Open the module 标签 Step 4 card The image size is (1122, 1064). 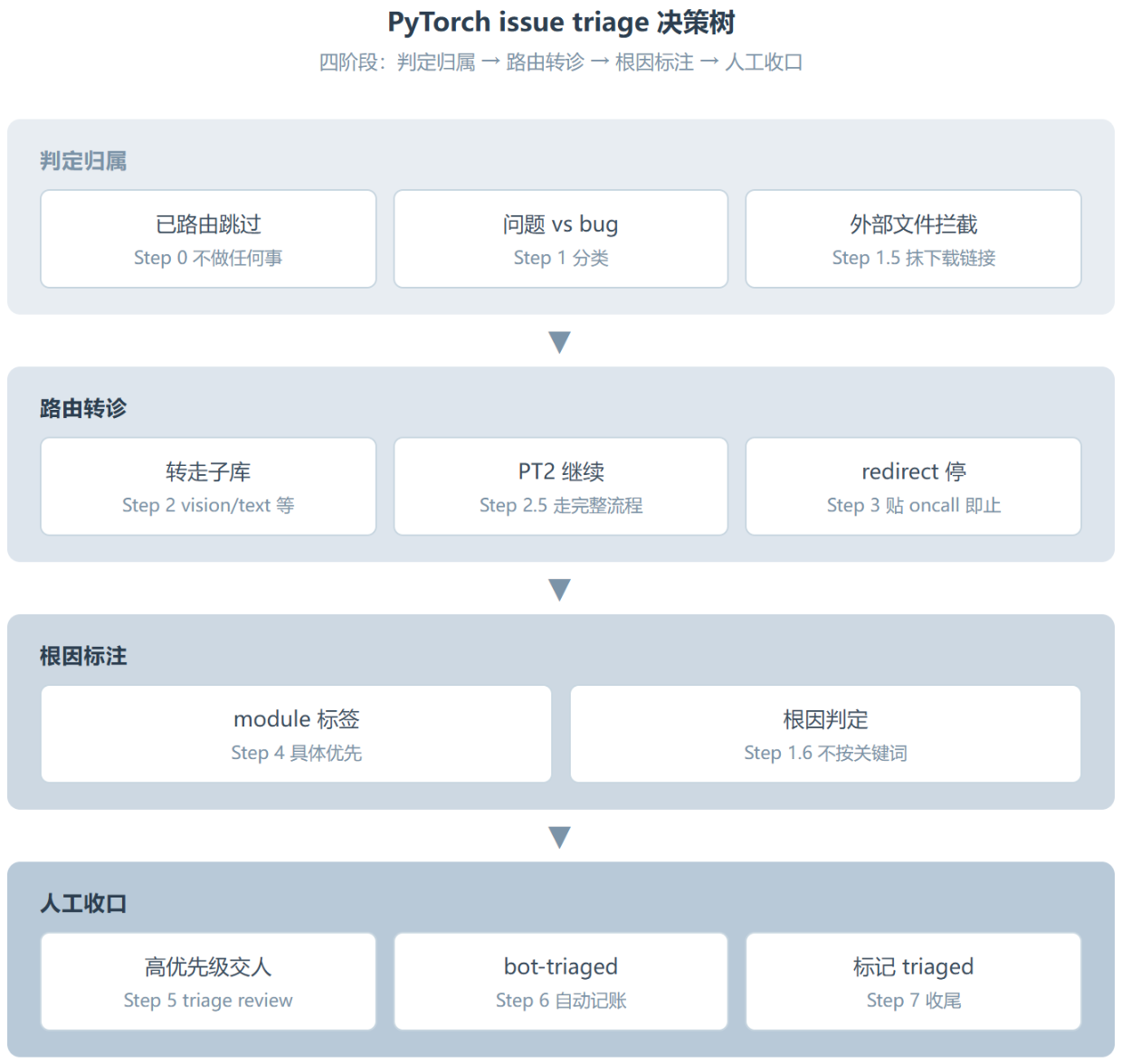(x=296, y=734)
